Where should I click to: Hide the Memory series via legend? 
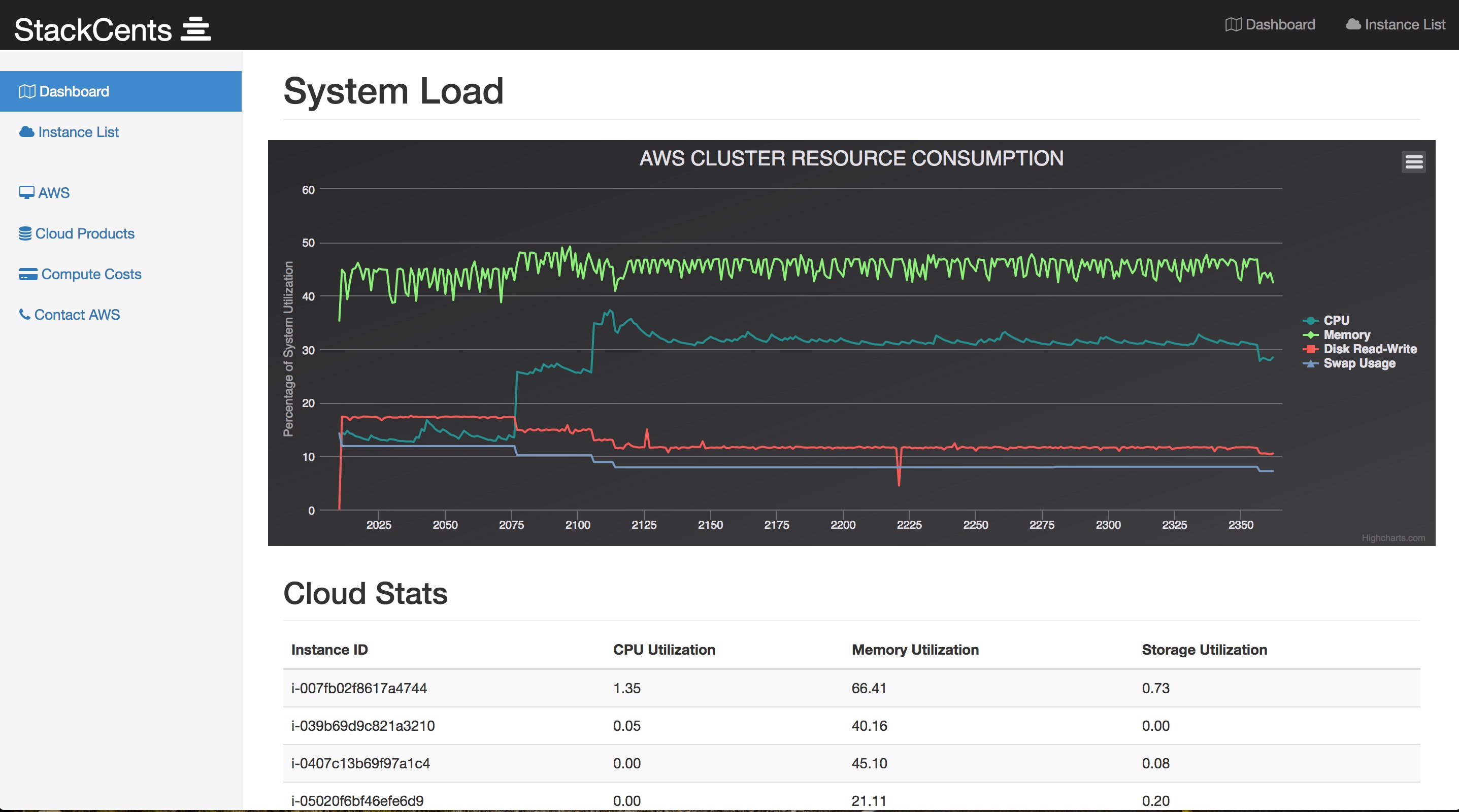pos(1346,334)
